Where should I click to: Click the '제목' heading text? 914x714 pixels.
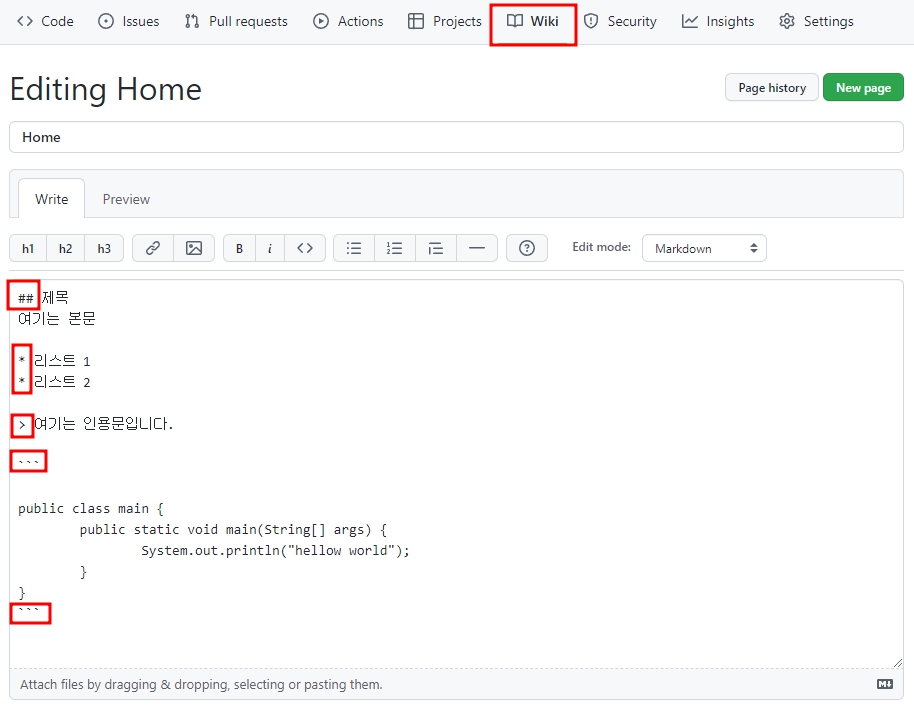pos(55,297)
